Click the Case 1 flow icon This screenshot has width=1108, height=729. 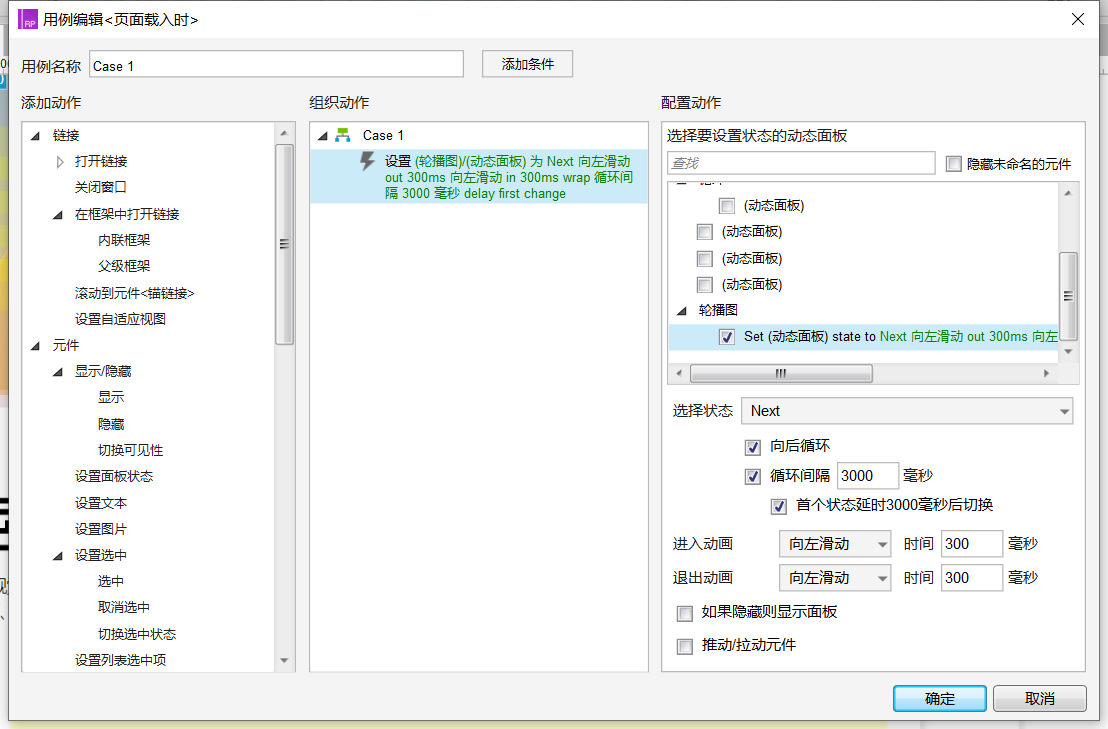point(343,135)
